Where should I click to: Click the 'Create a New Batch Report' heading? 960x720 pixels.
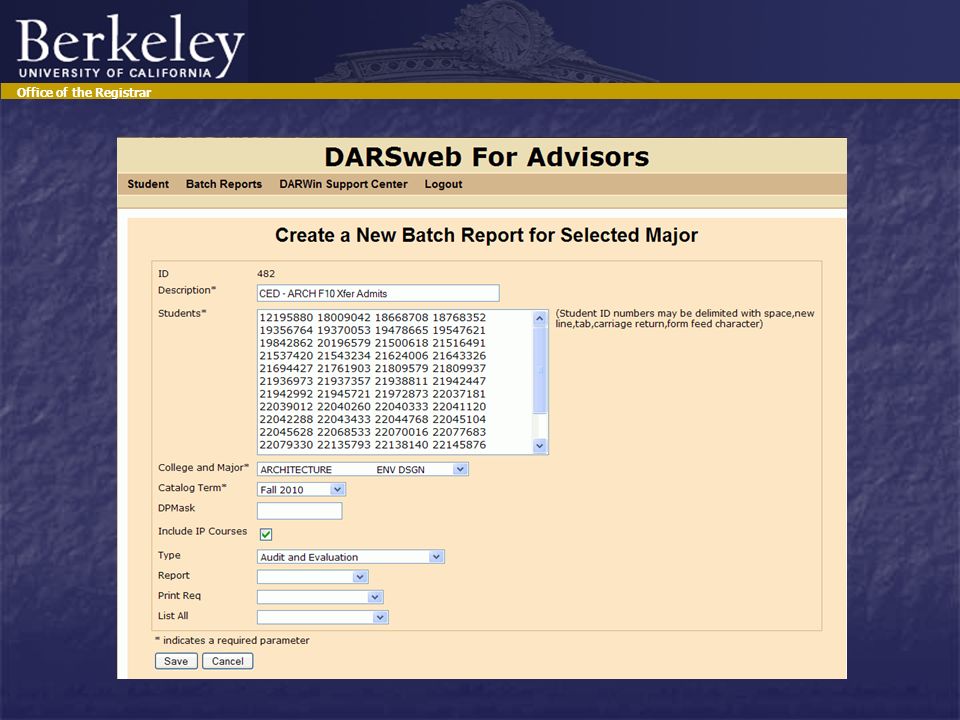tap(486, 235)
